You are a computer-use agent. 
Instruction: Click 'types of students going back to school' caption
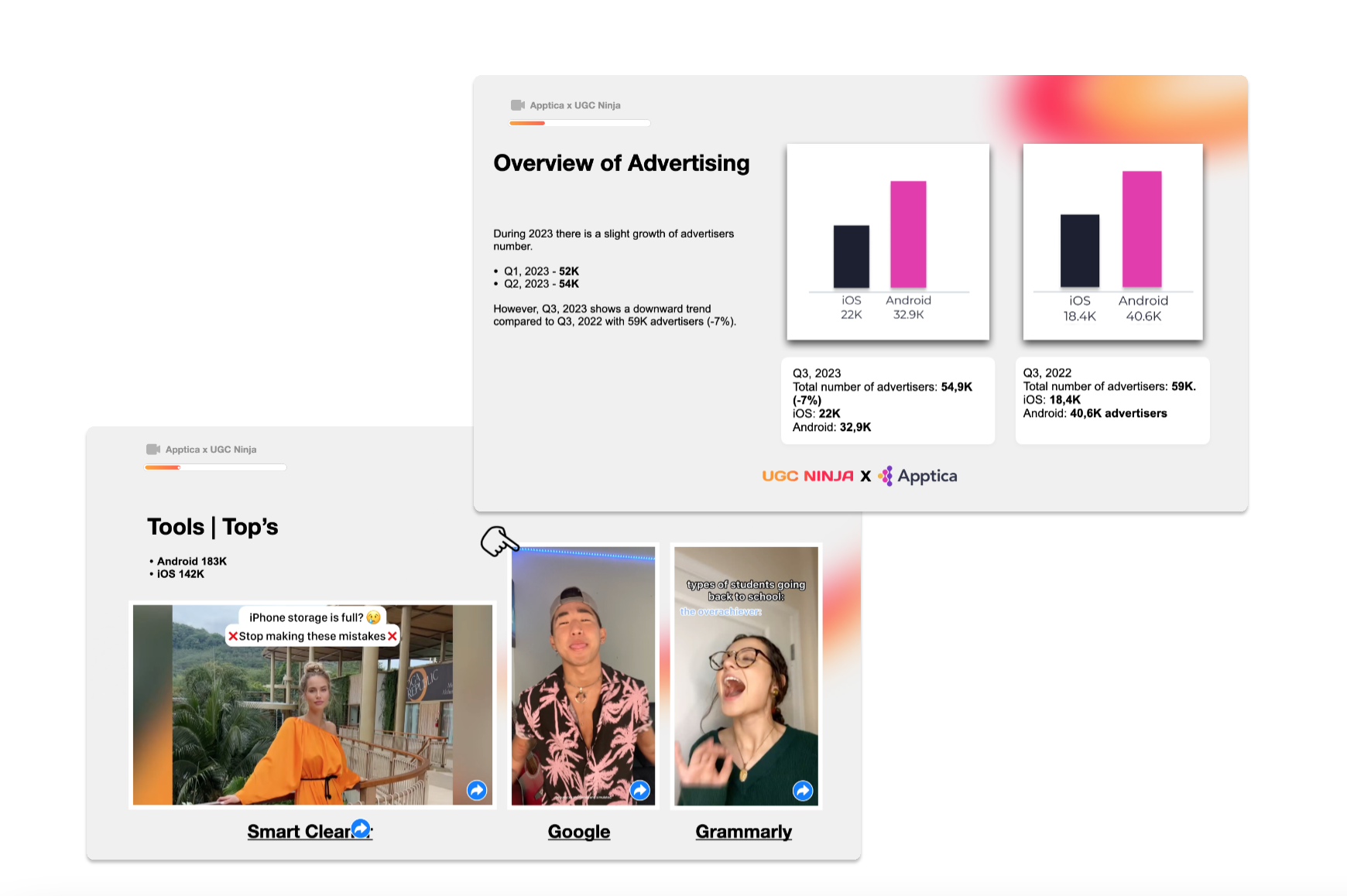tap(746, 590)
